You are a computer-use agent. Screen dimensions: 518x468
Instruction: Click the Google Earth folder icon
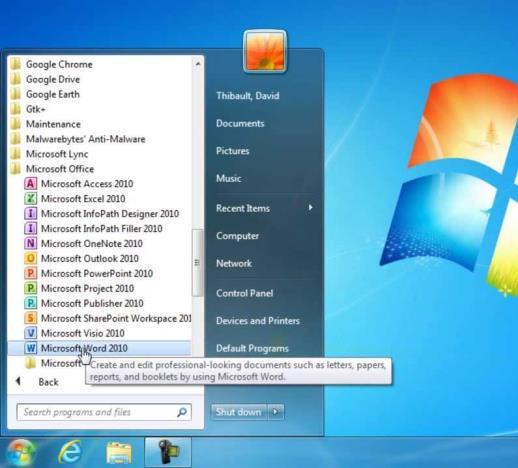(15, 94)
